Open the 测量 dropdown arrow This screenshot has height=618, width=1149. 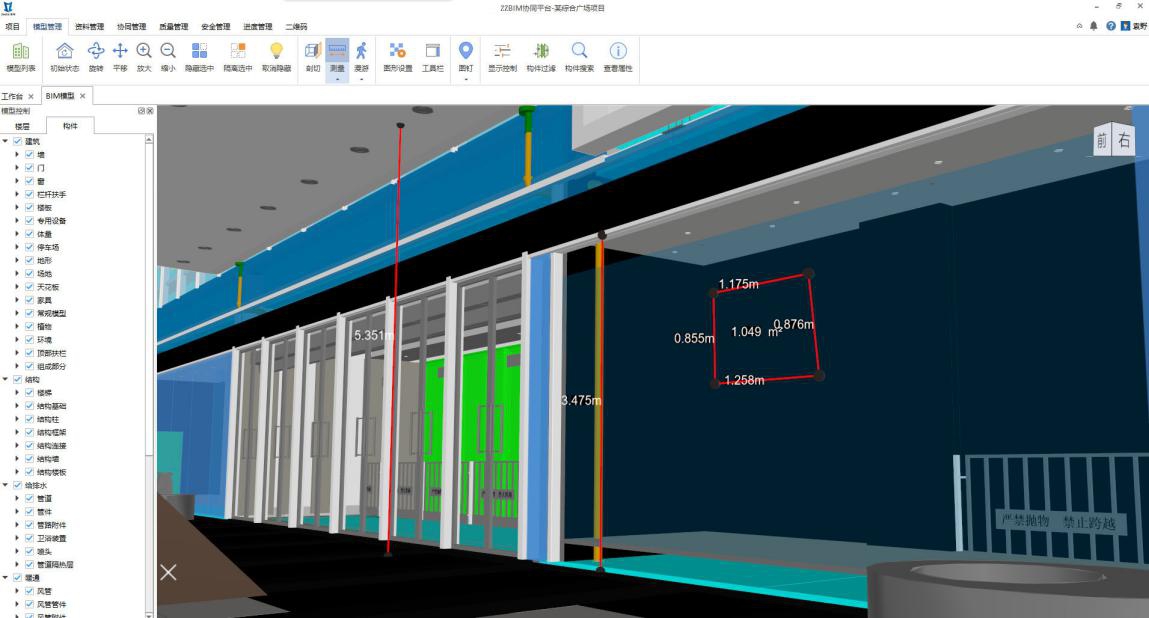(337, 78)
